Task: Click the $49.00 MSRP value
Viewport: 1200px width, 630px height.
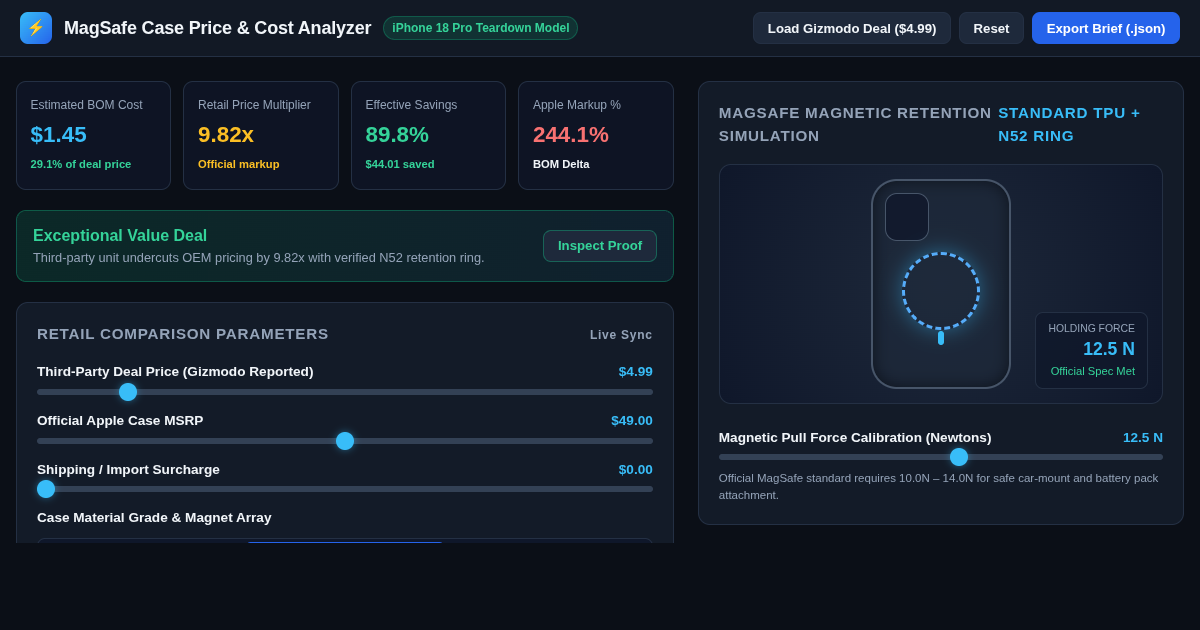Action: 632,421
